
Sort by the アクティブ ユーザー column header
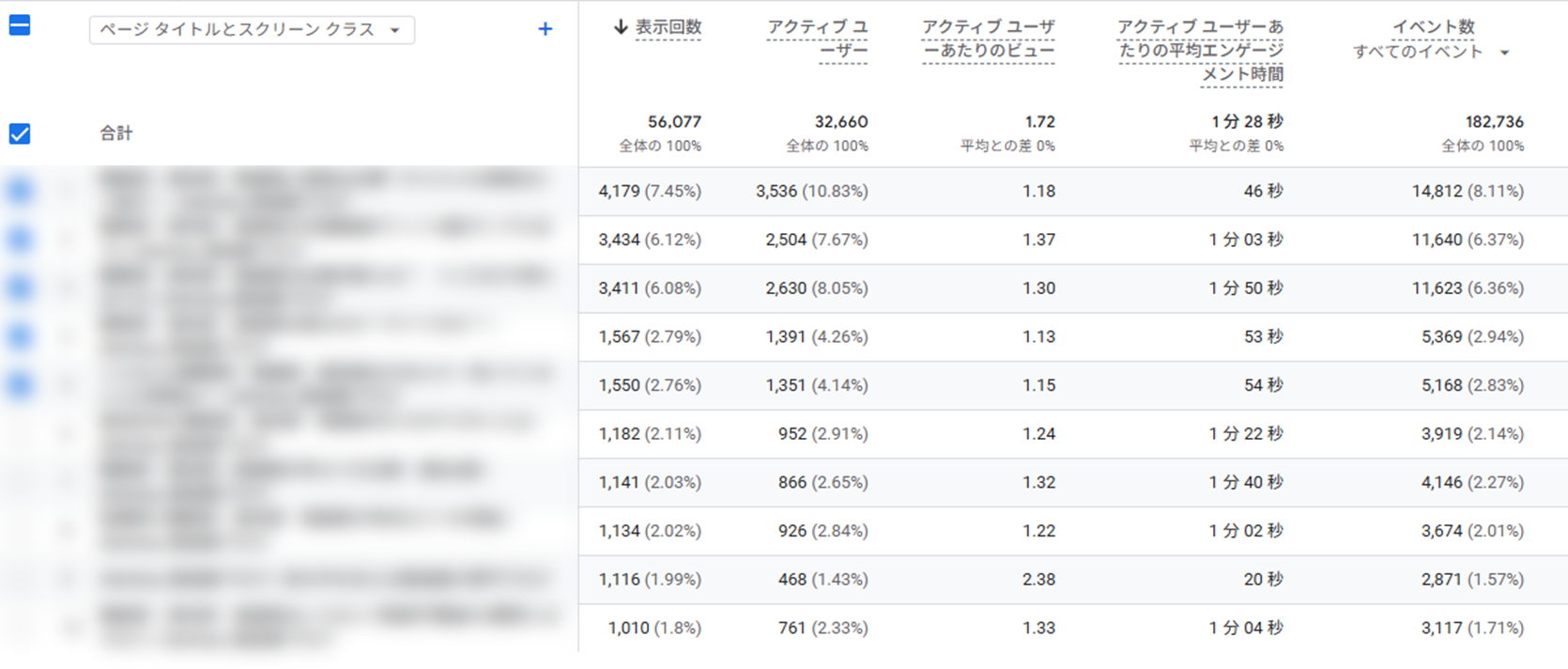click(817, 39)
